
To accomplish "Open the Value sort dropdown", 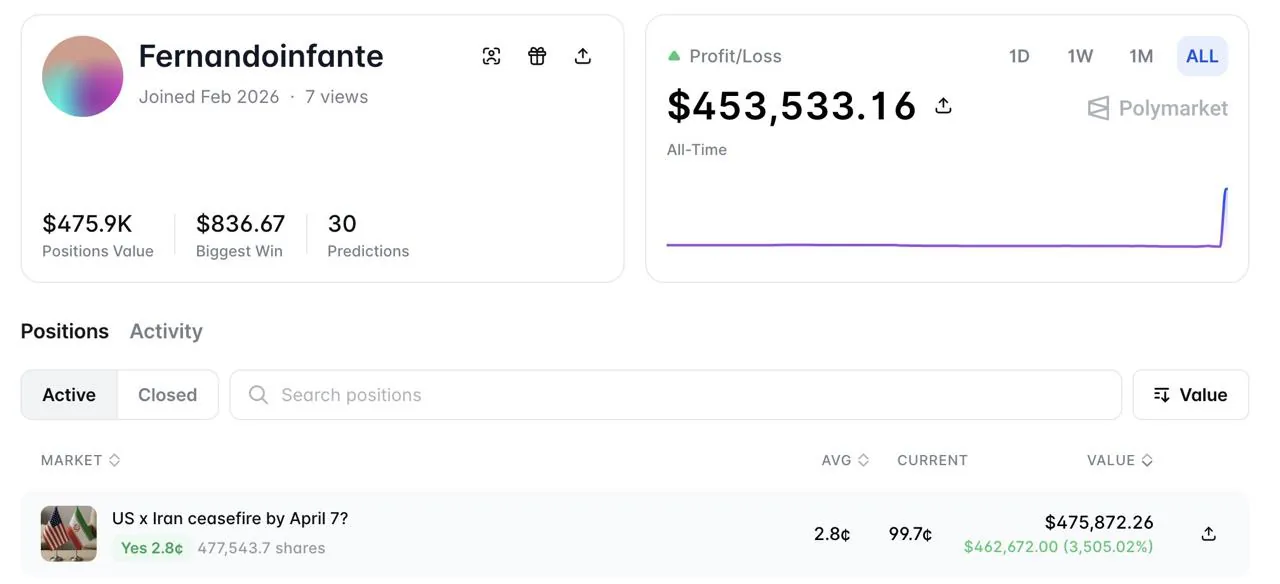I will [1190, 394].
